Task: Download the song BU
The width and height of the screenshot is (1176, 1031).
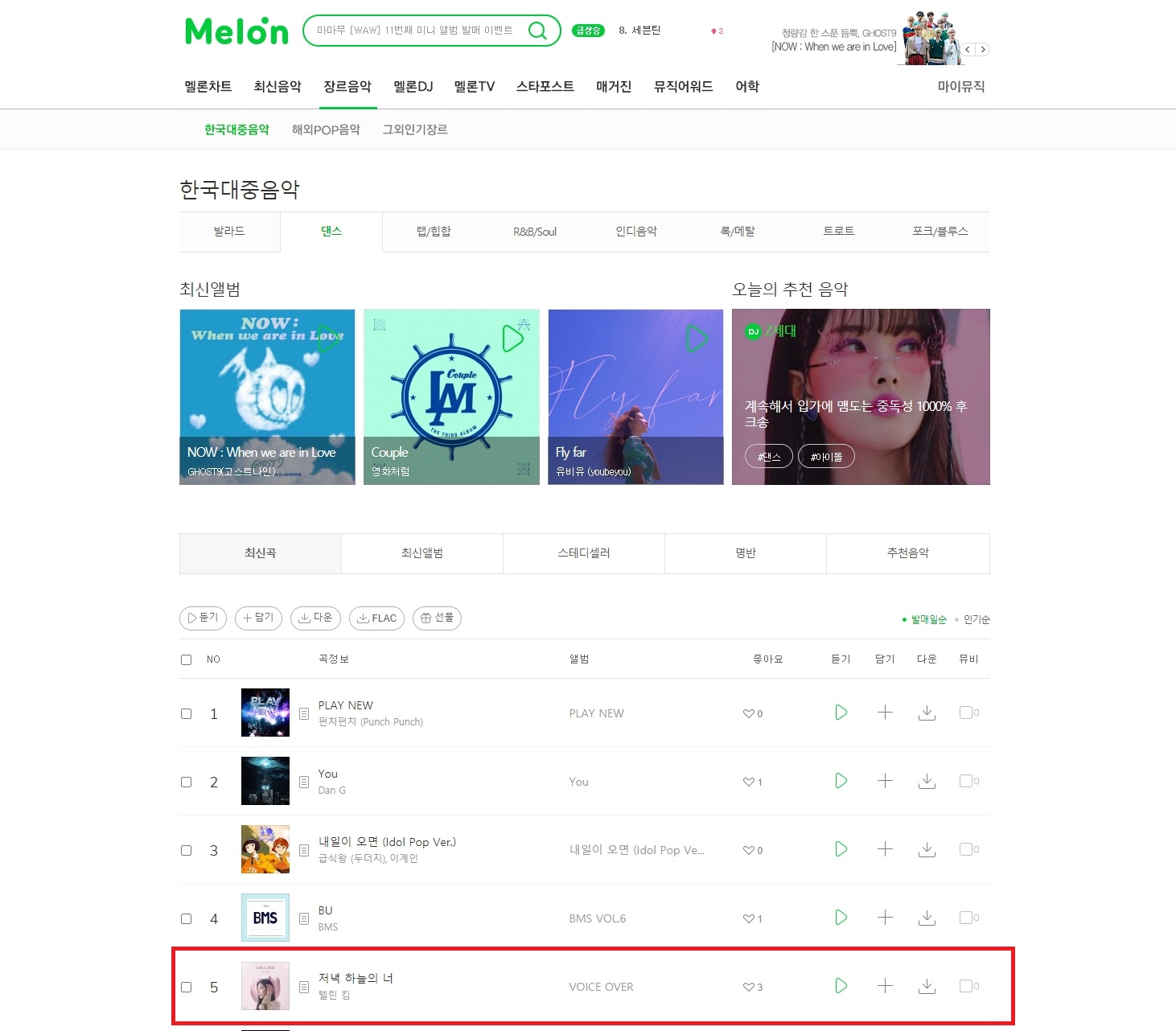Action: pyautogui.click(x=927, y=918)
